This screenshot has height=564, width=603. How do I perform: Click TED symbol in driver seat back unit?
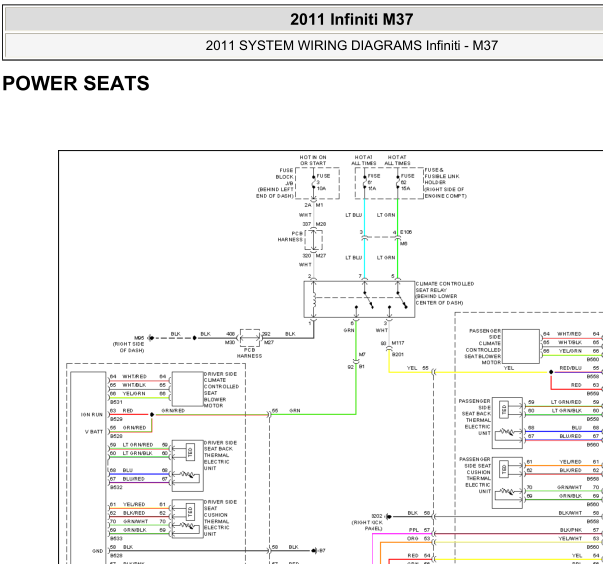190,452
